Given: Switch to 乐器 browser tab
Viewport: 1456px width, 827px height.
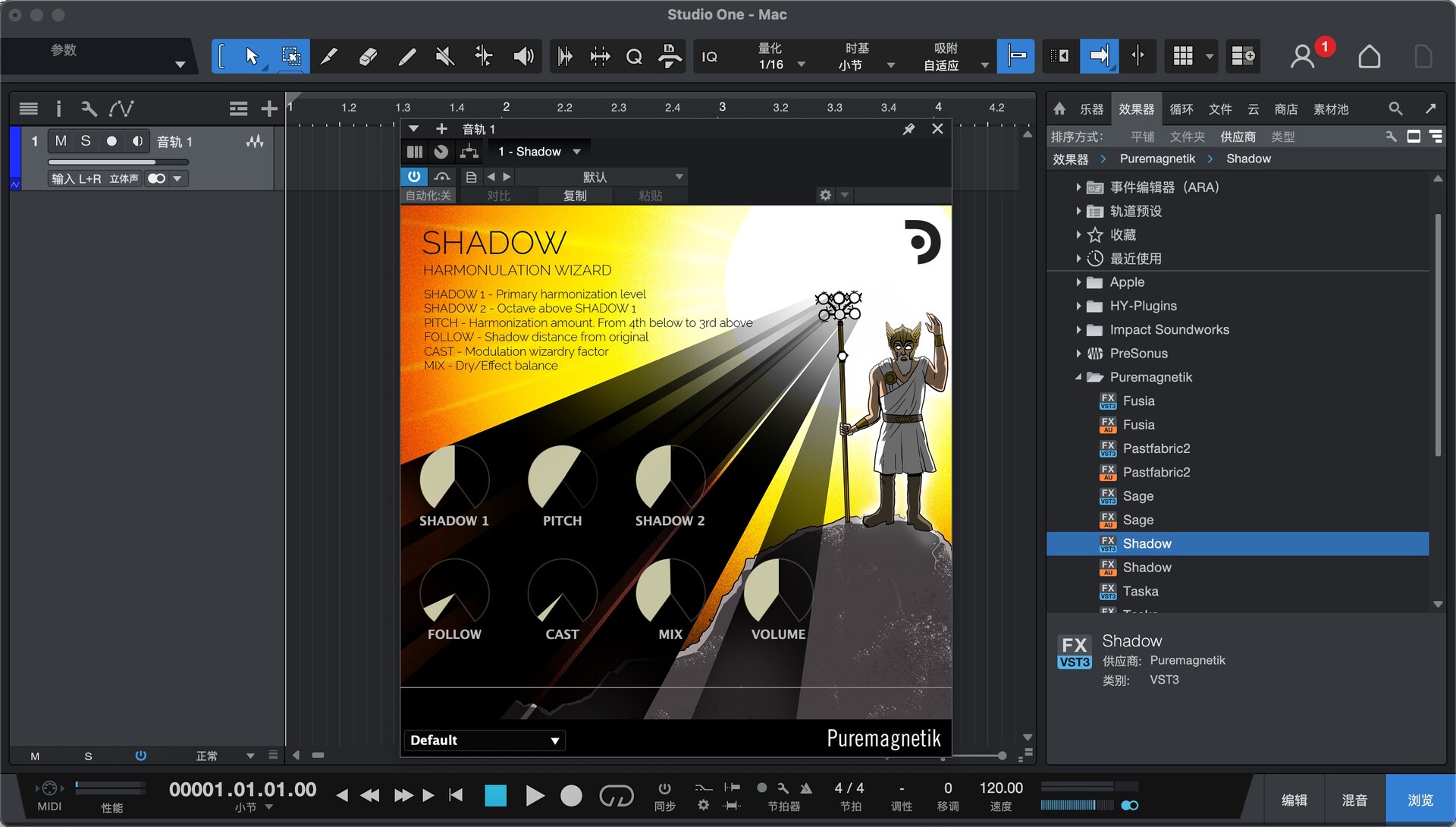Looking at the screenshot, I should click(1091, 109).
